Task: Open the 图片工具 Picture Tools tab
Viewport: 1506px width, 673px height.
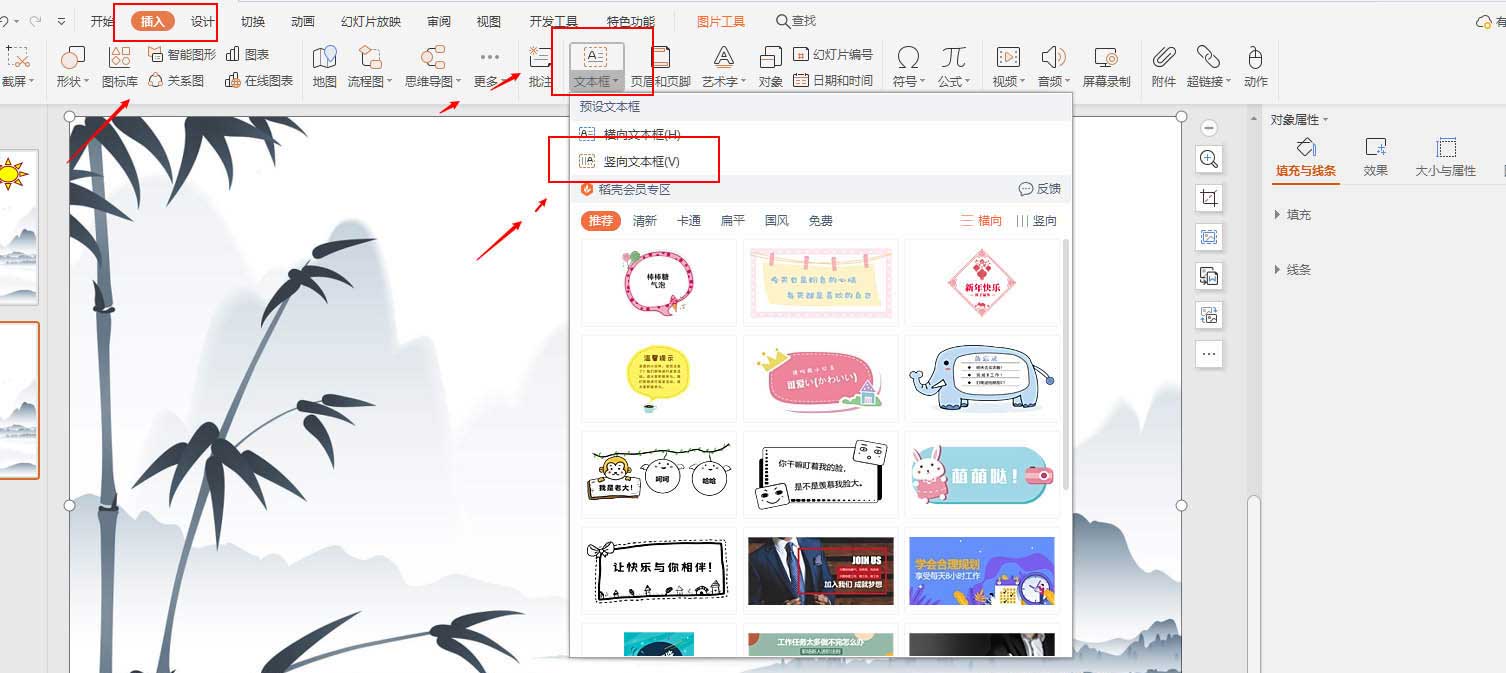Action: tap(721, 21)
